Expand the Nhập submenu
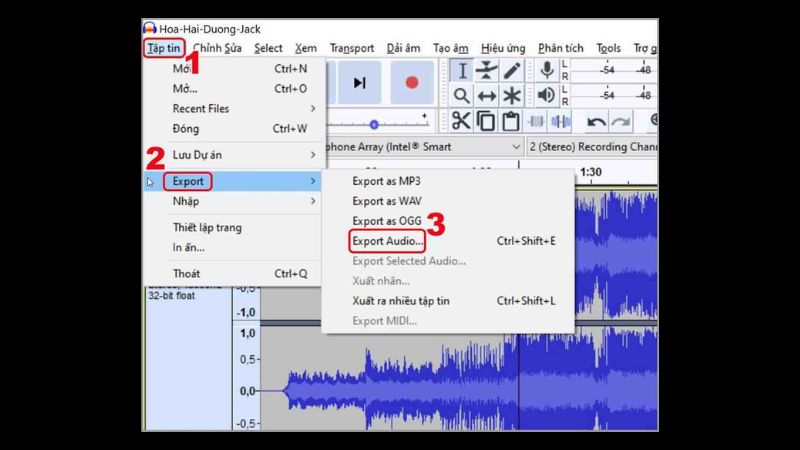The width and height of the screenshot is (800, 450). [235, 201]
